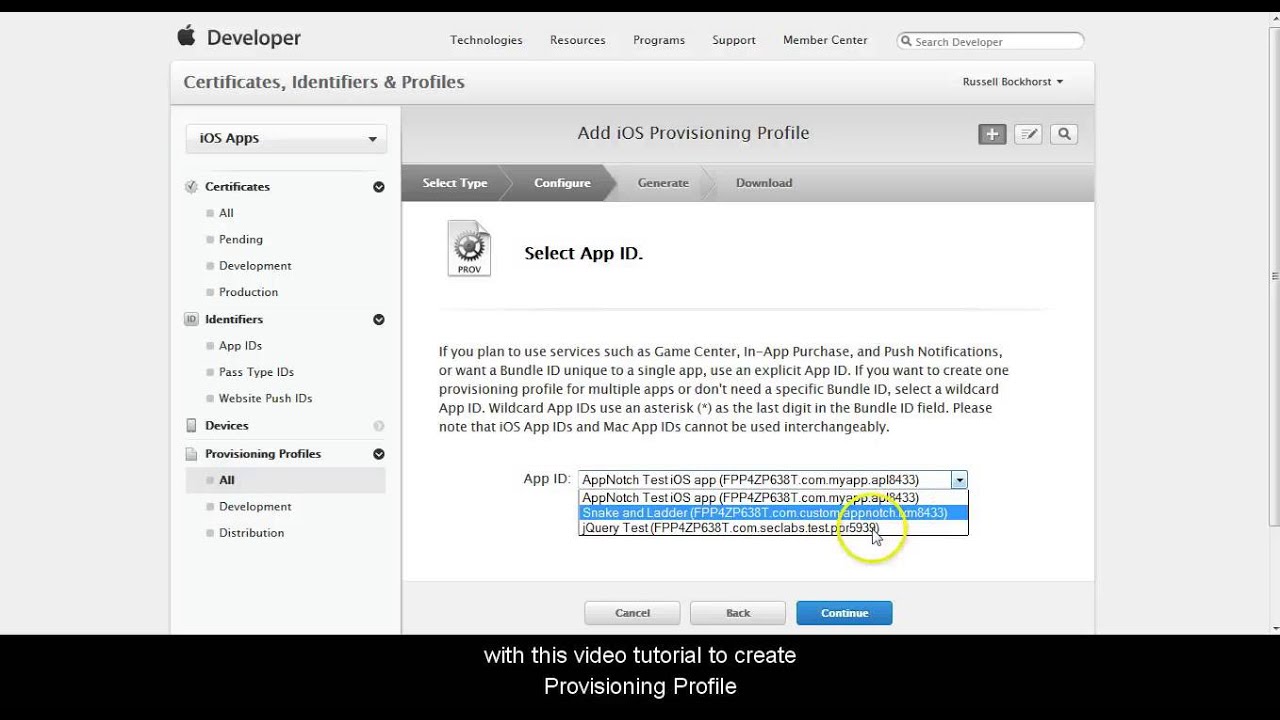
Task: Click the Identifiers ID icon
Action: pos(191,320)
